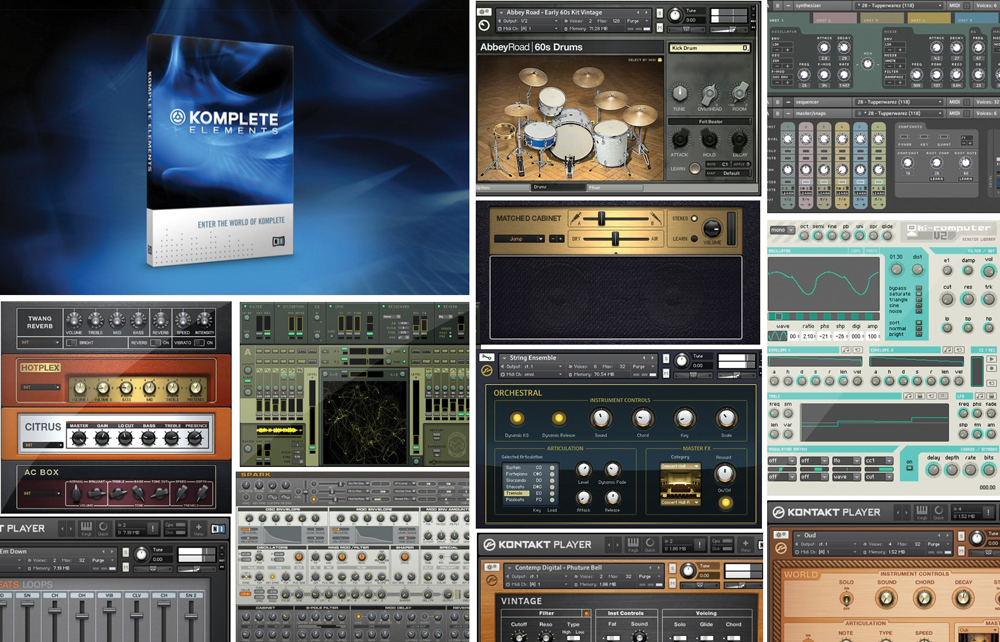This screenshot has height=642, width=1000.
Task: Open Quick load in Contemp Digital Kontakt Player
Action: [649, 545]
